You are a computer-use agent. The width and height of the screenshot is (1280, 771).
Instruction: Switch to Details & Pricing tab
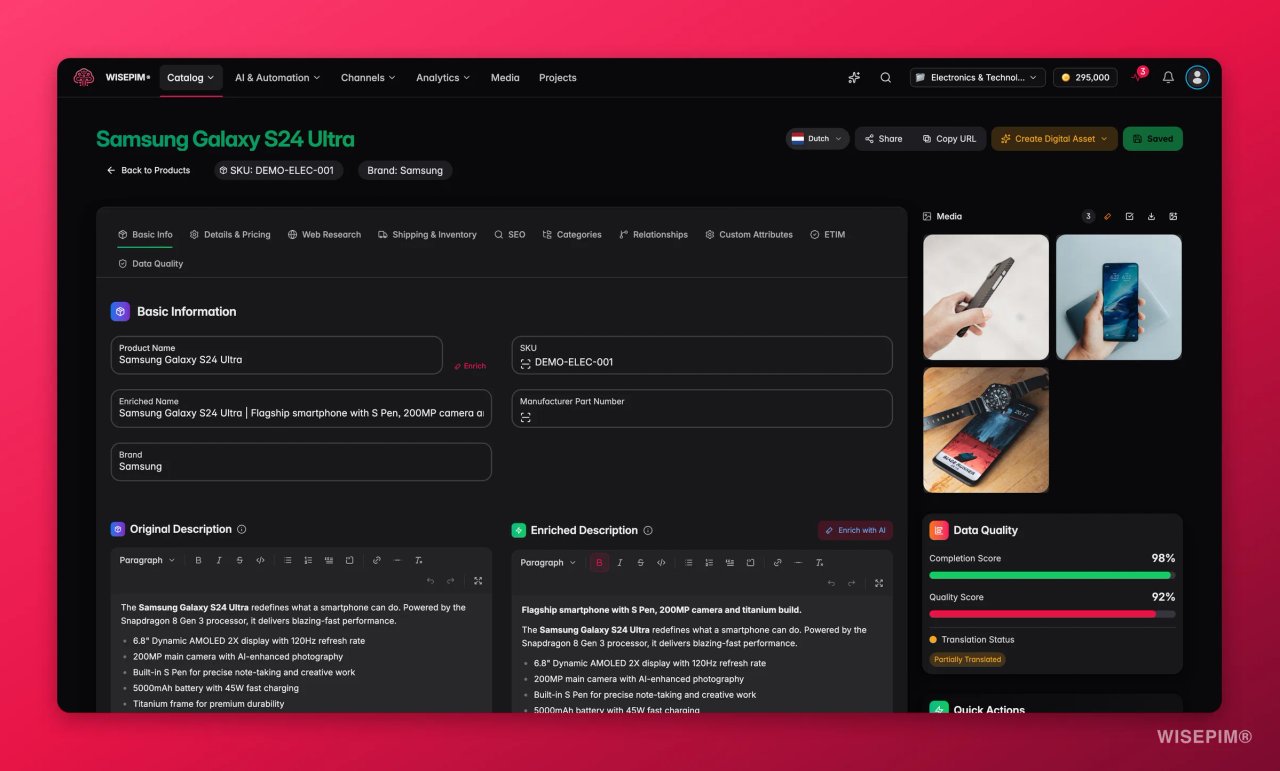230,234
